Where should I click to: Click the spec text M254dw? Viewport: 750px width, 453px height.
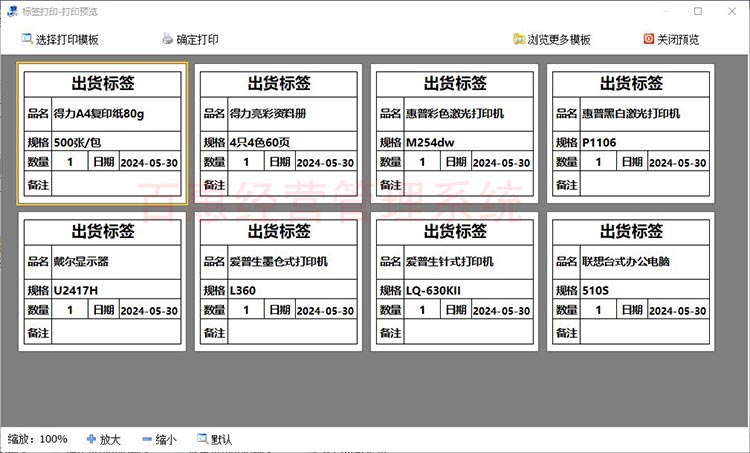coord(430,142)
